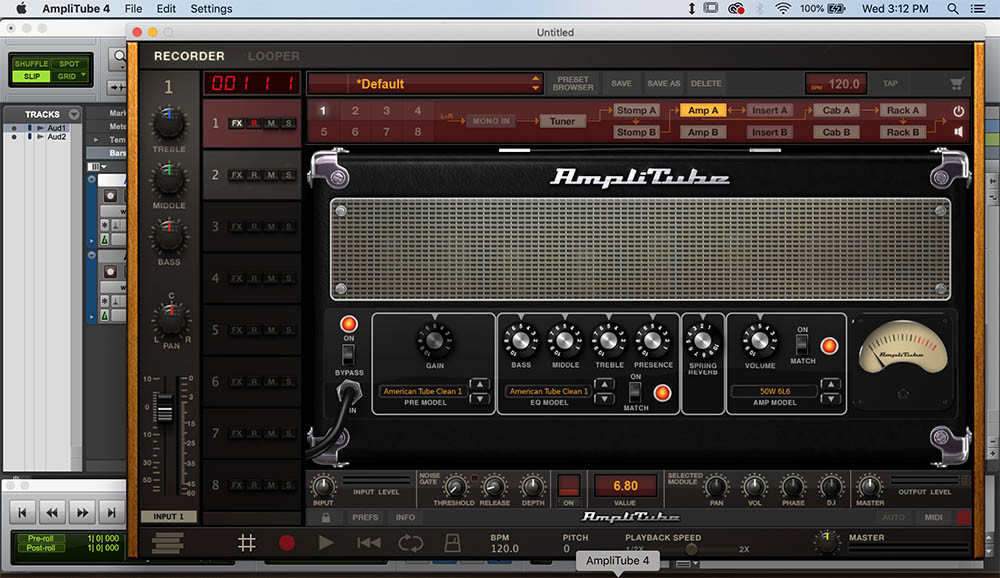Image resolution: width=1000 pixels, height=578 pixels.
Task: Open the 50W 6L6 amp model selector
Action: (x=774, y=391)
